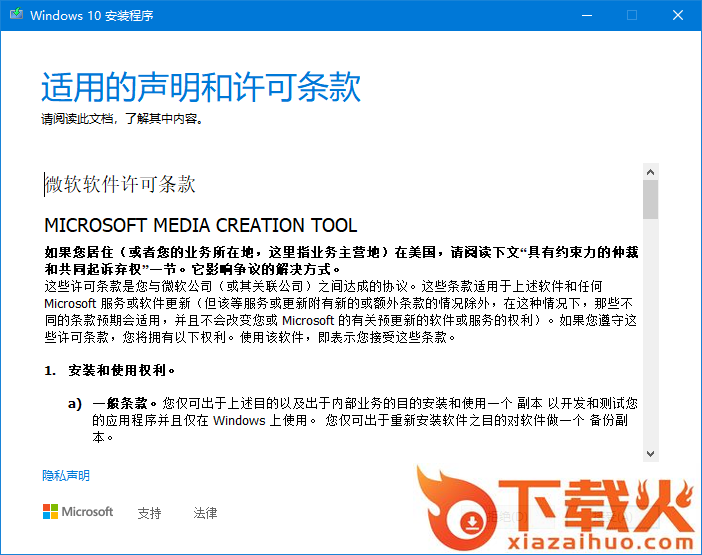This screenshot has width=702, height=555.
Task: Click the page title 适用的声明和许可条款
Action: (x=201, y=87)
